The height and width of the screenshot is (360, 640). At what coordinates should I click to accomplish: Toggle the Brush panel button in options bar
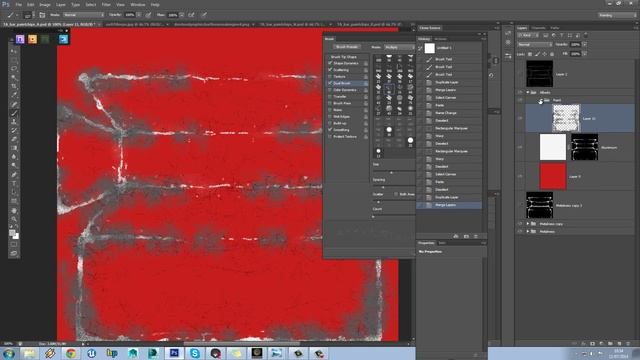tap(42, 15)
